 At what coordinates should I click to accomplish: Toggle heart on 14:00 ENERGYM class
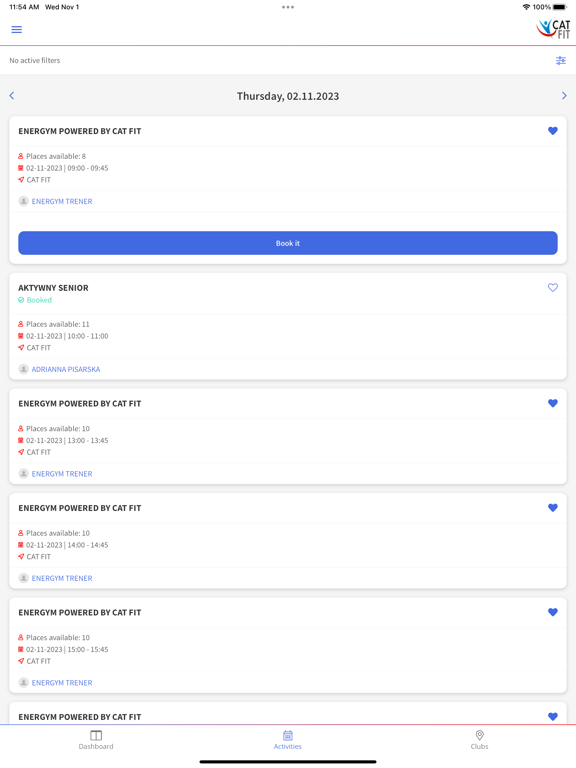pos(552,507)
